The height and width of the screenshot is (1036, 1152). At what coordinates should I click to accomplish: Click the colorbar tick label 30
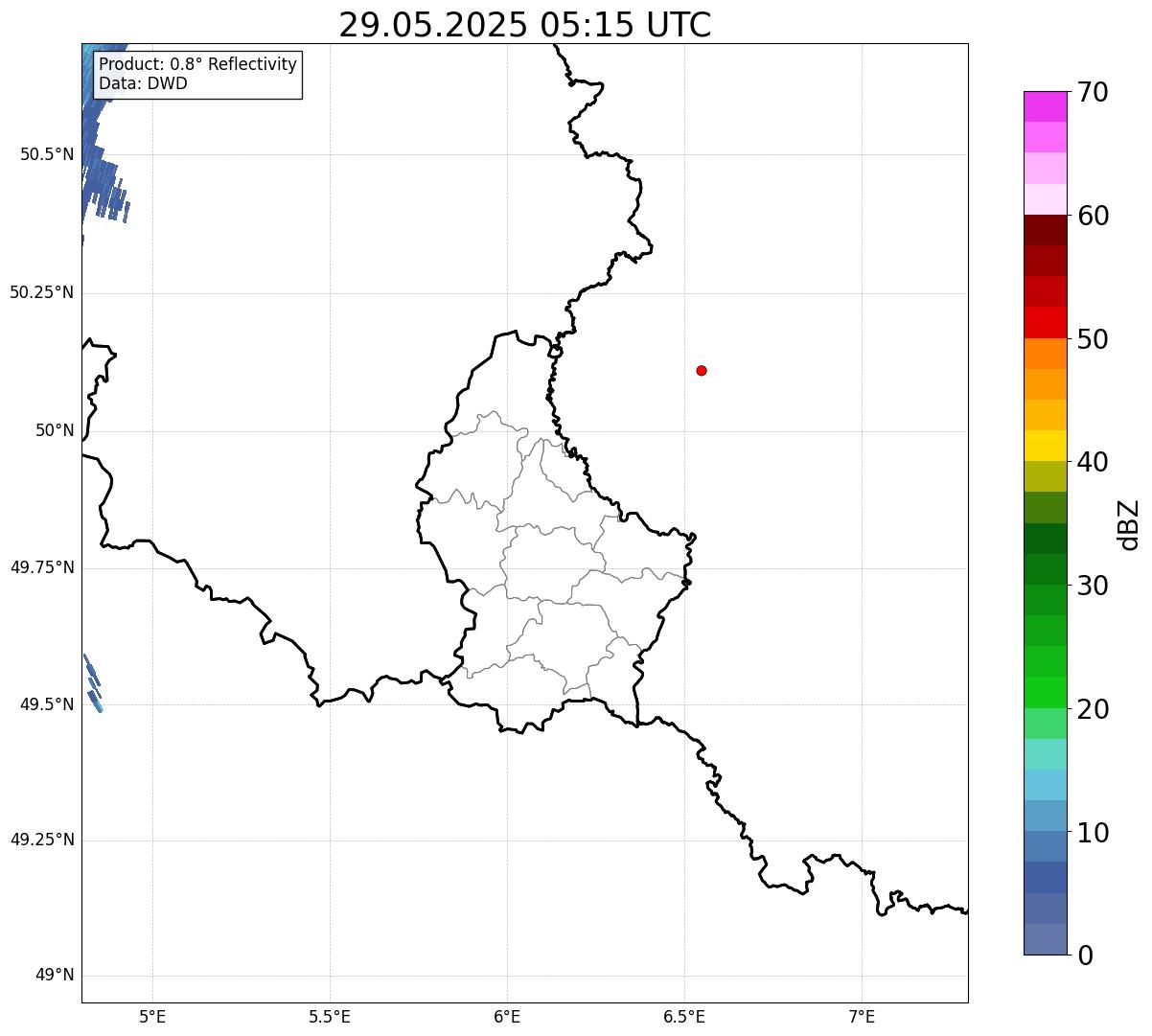pyautogui.click(x=1094, y=586)
